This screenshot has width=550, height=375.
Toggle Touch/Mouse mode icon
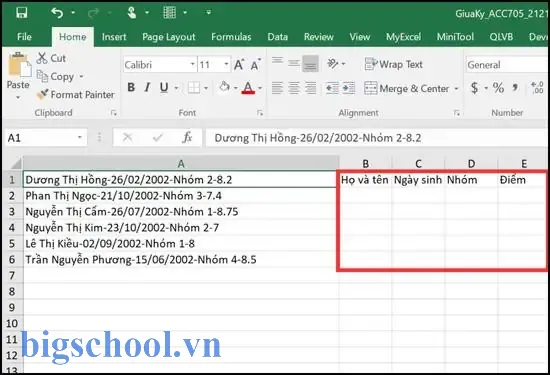[132, 13]
